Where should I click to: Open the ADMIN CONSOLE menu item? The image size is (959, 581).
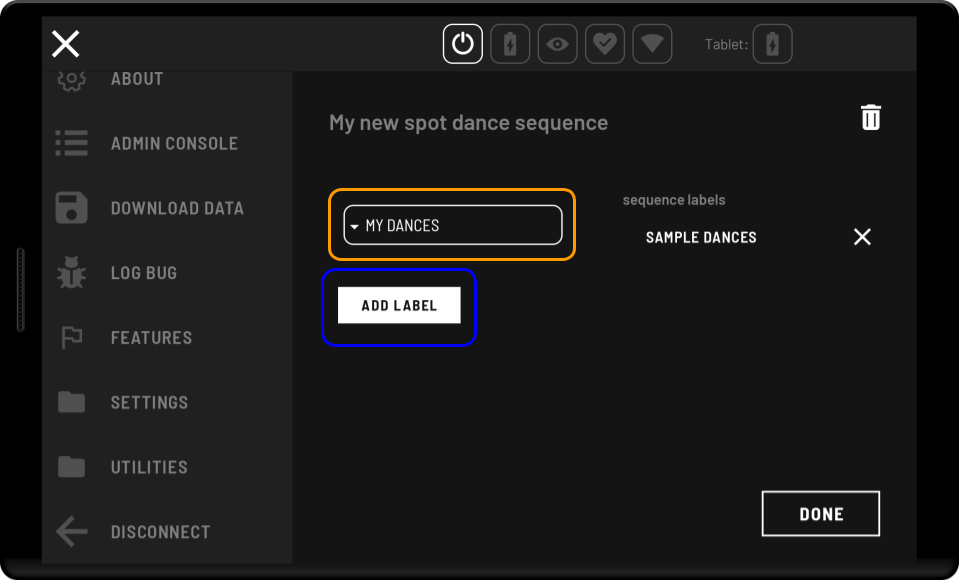pyautogui.click(x=174, y=143)
